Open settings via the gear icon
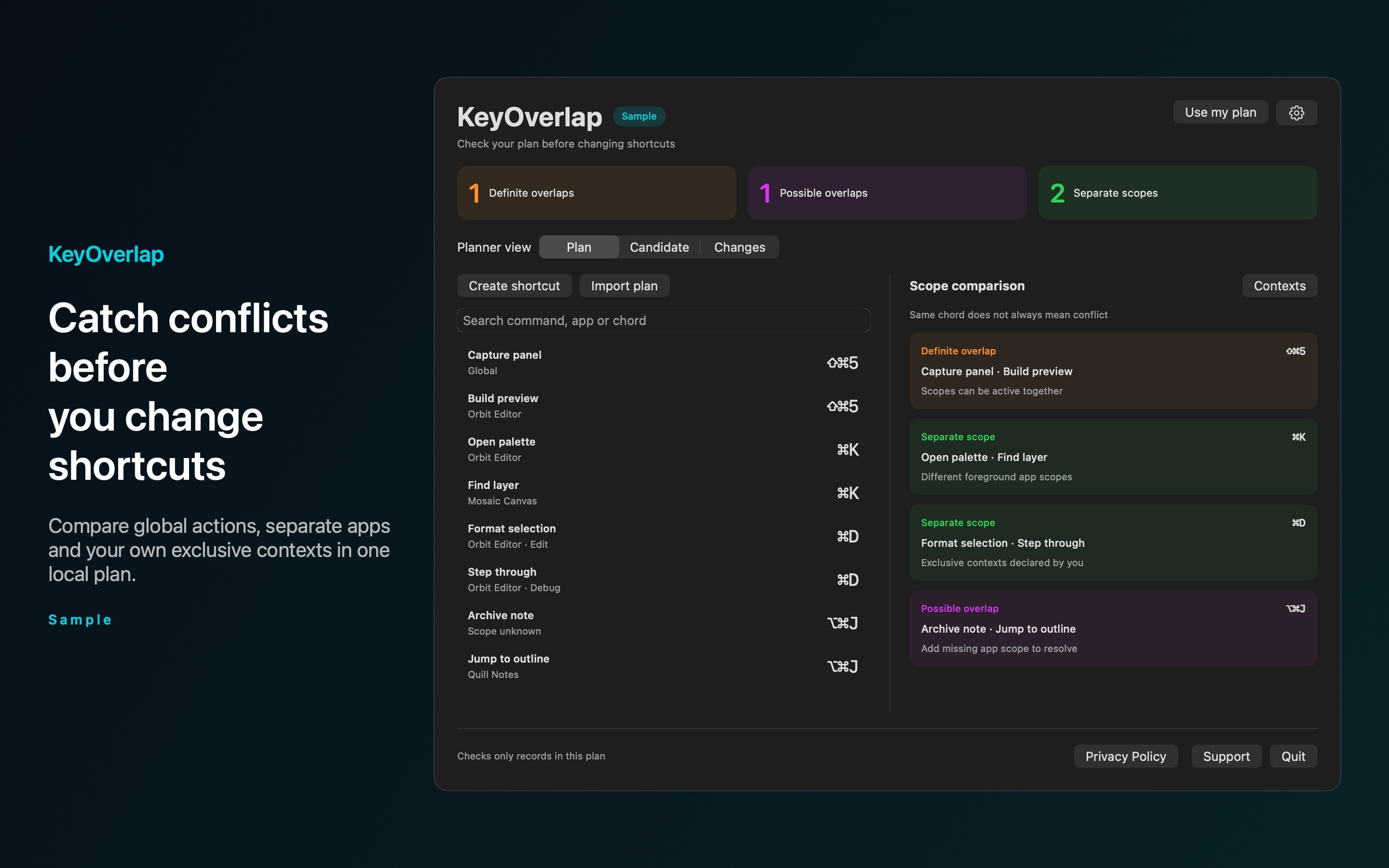This screenshot has width=1389, height=868. 1296,112
